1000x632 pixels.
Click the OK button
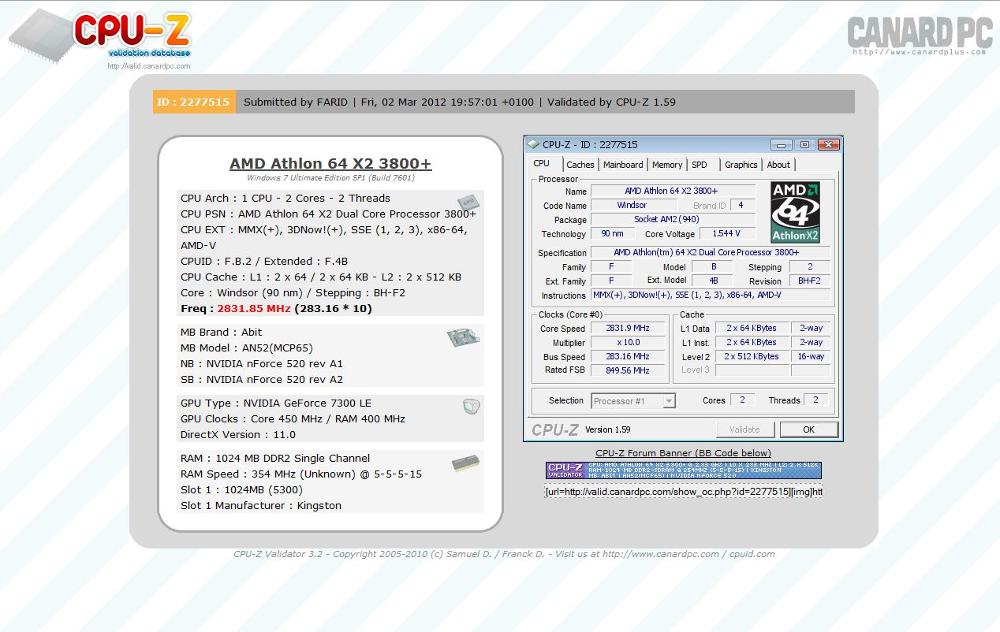809,429
